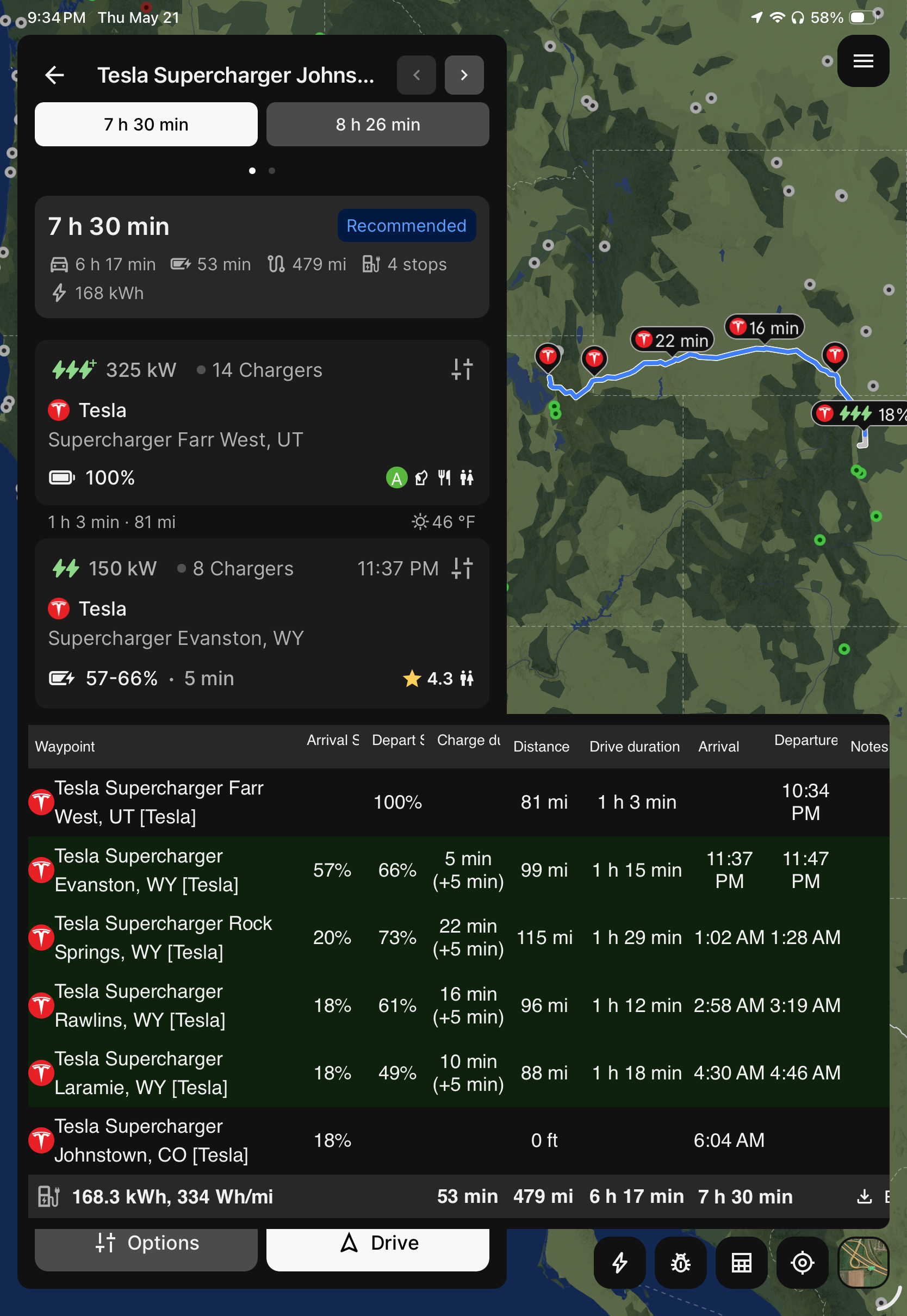Select the Farr West, UT table row

click(x=458, y=802)
